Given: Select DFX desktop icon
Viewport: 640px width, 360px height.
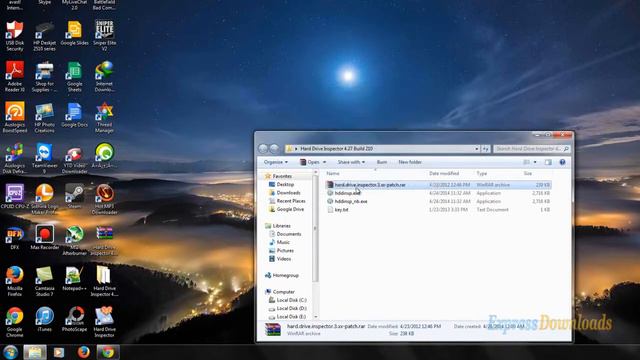Looking at the screenshot, I should [15, 238].
